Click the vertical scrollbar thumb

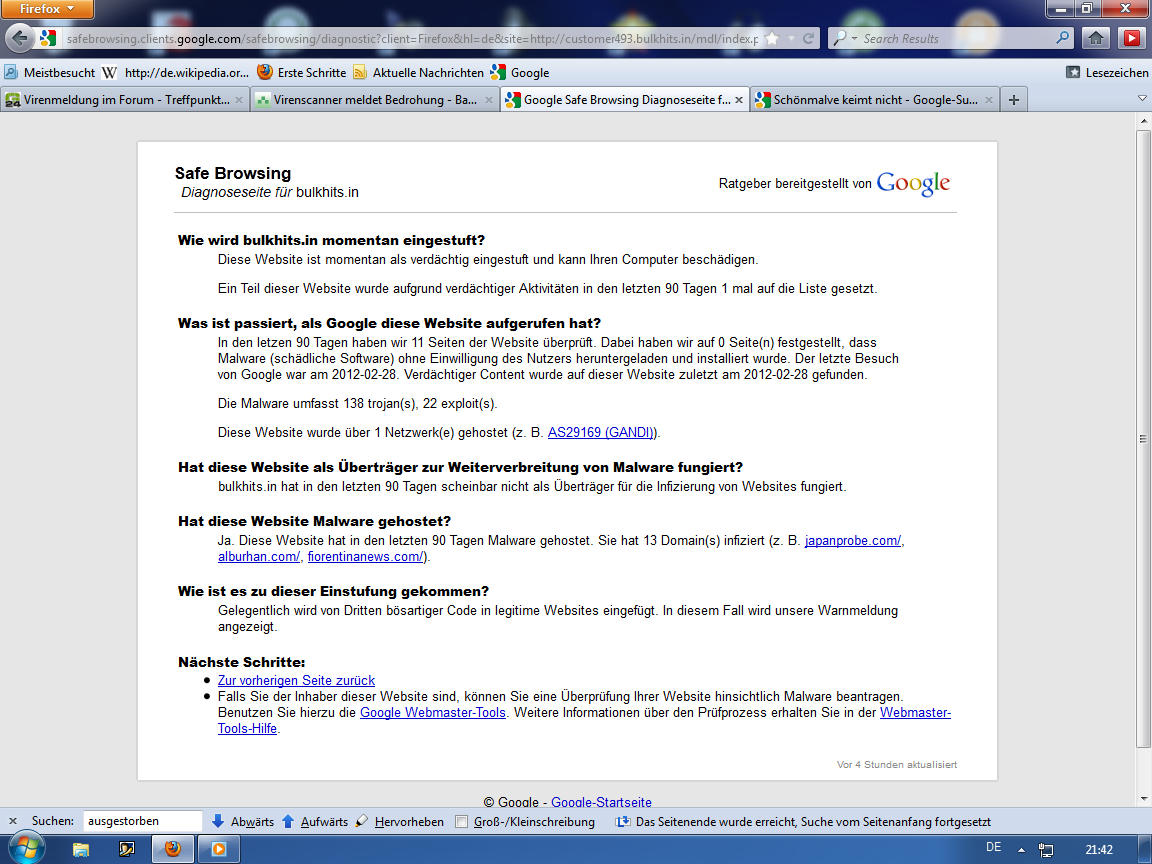[1142, 439]
